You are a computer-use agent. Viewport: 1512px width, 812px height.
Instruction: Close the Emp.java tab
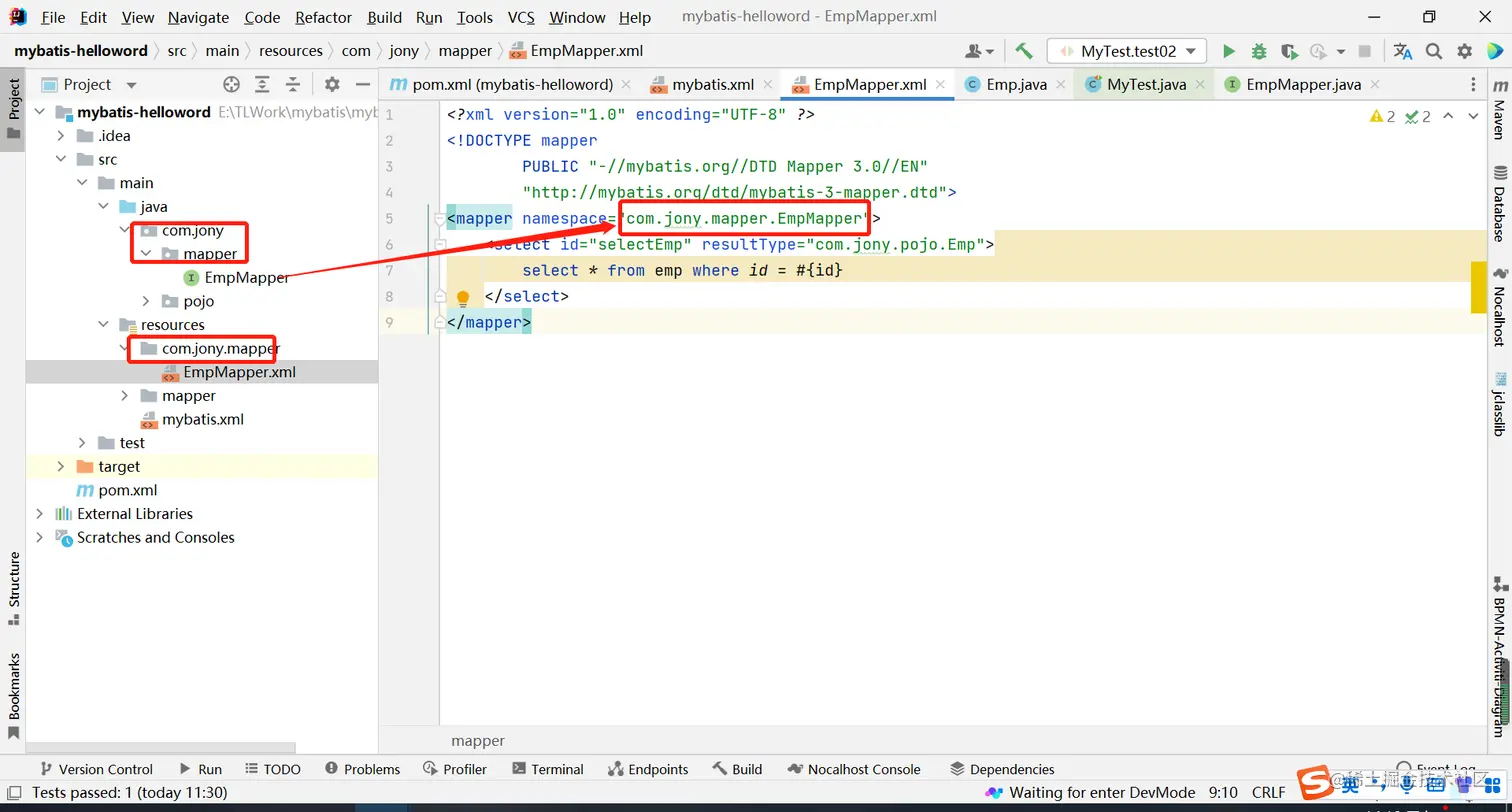coord(1061,85)
